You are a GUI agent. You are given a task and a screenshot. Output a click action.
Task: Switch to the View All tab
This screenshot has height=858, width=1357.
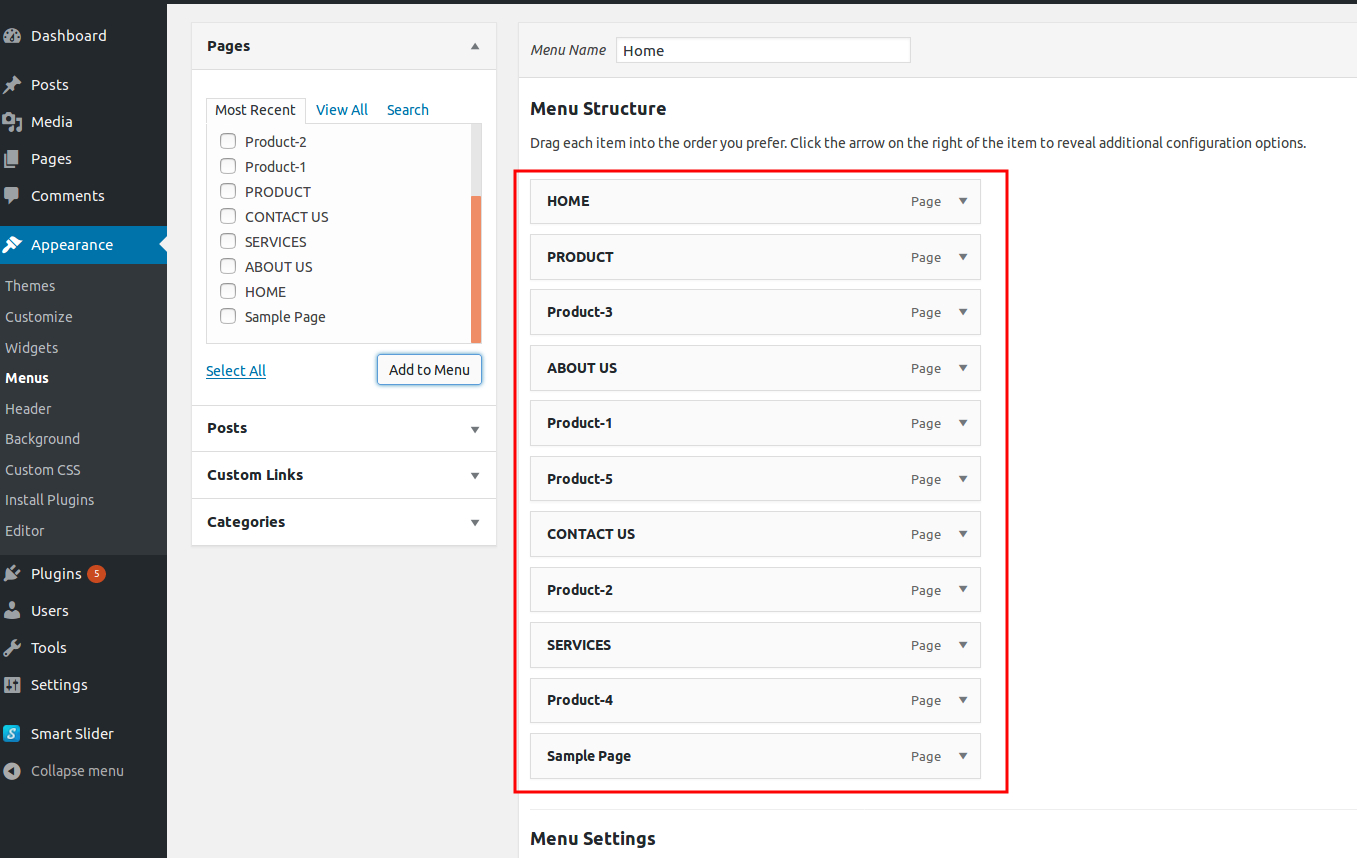(341, 109)
